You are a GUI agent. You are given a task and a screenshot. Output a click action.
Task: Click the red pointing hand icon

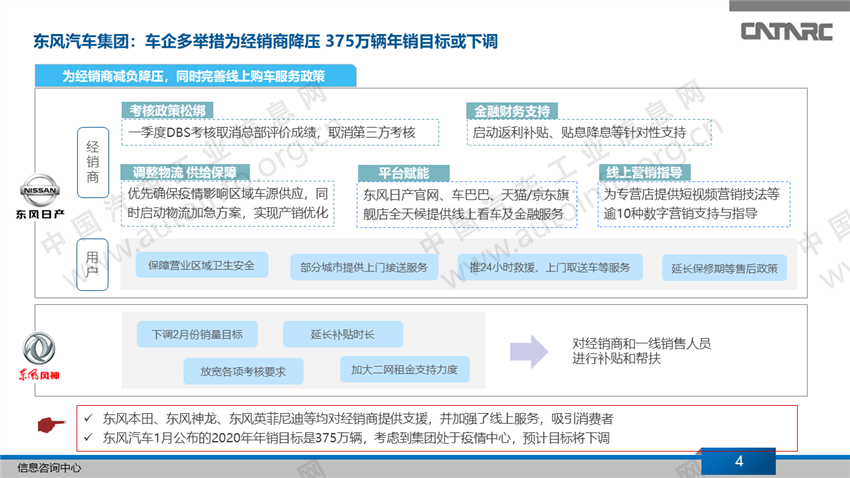51,424
